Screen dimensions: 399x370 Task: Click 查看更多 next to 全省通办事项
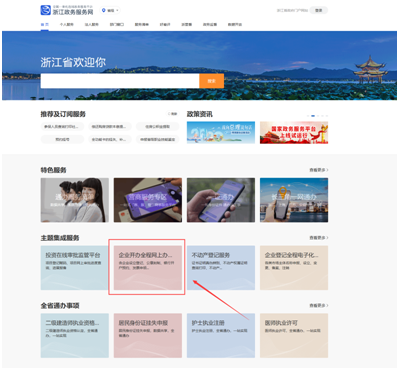tap(319, 305)
